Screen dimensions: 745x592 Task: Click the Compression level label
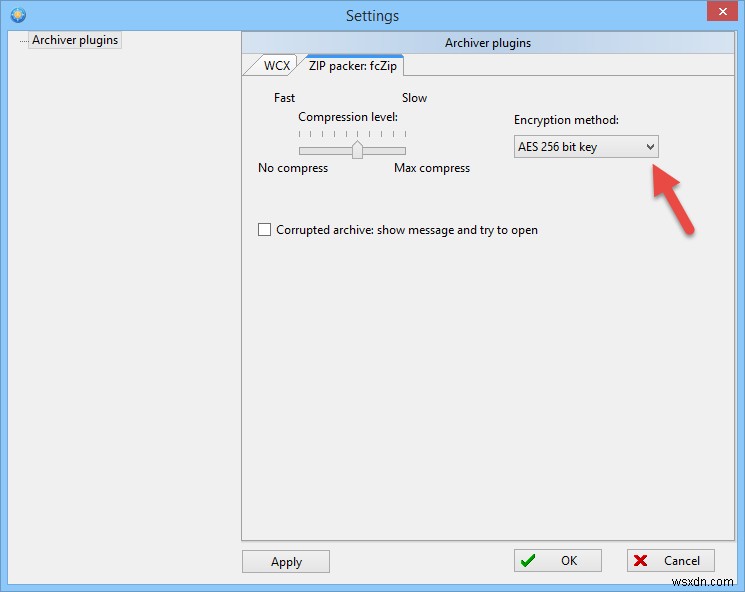[348, 117]
